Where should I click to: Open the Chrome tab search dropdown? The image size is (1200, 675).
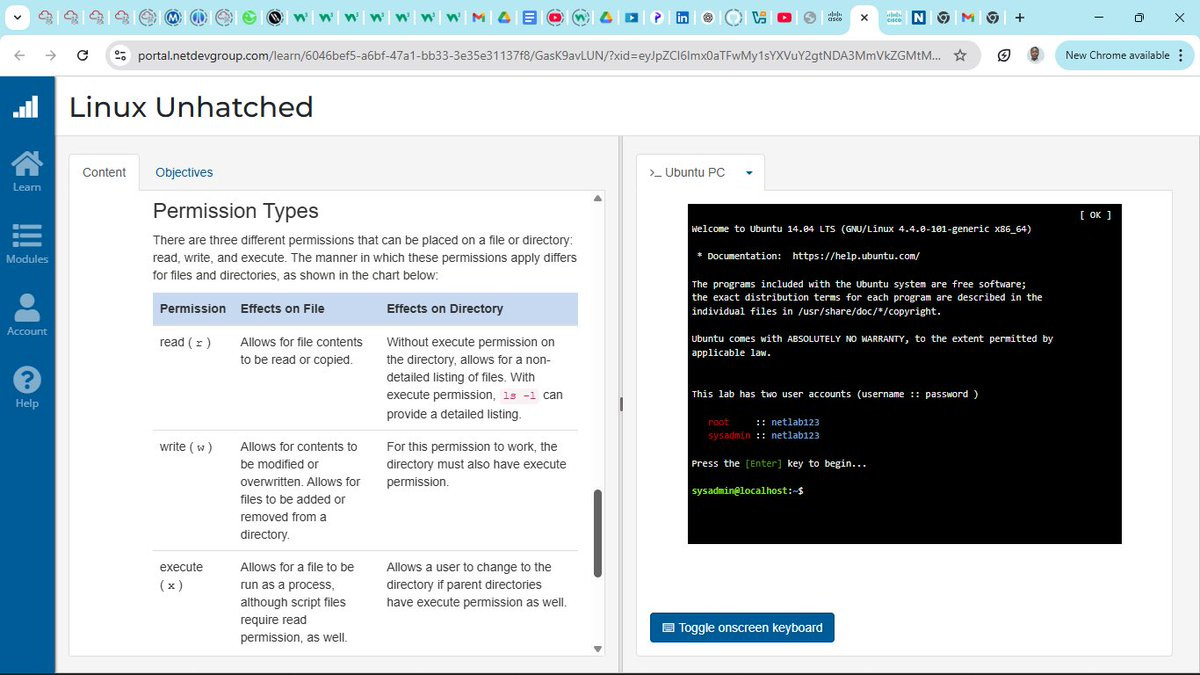click(x=17, y=17)
